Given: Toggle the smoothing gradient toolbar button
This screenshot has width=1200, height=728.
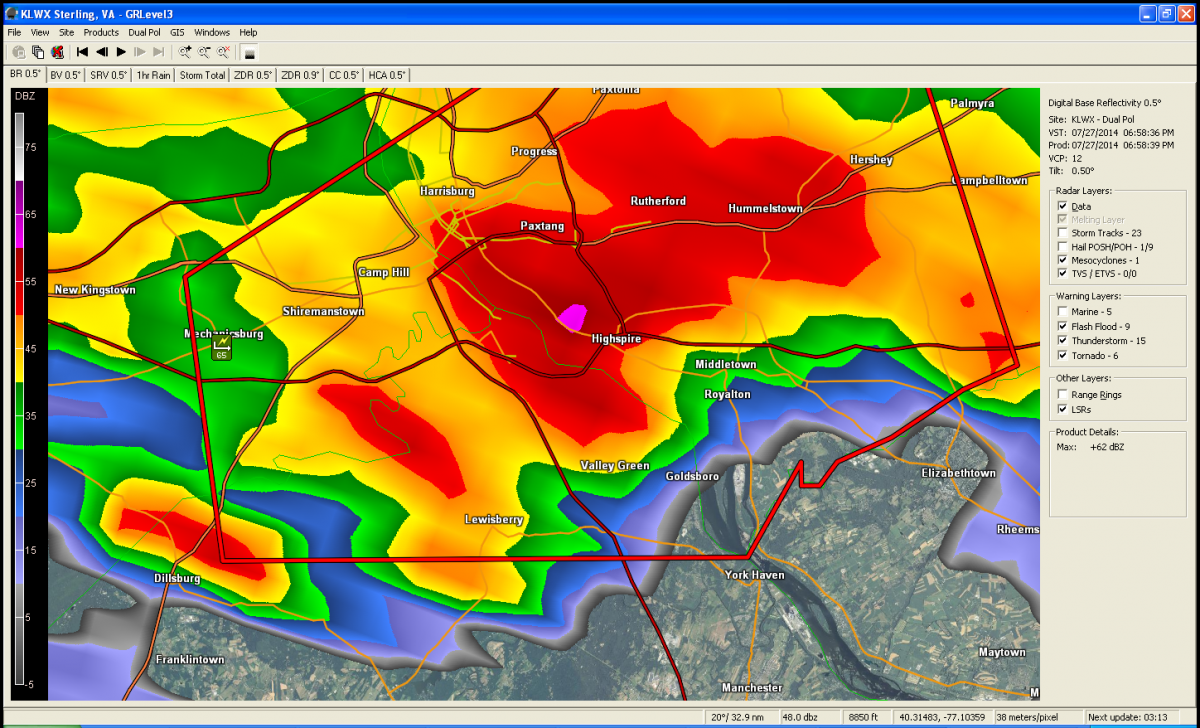Looking at the screenshot, I should coord(250,51).
